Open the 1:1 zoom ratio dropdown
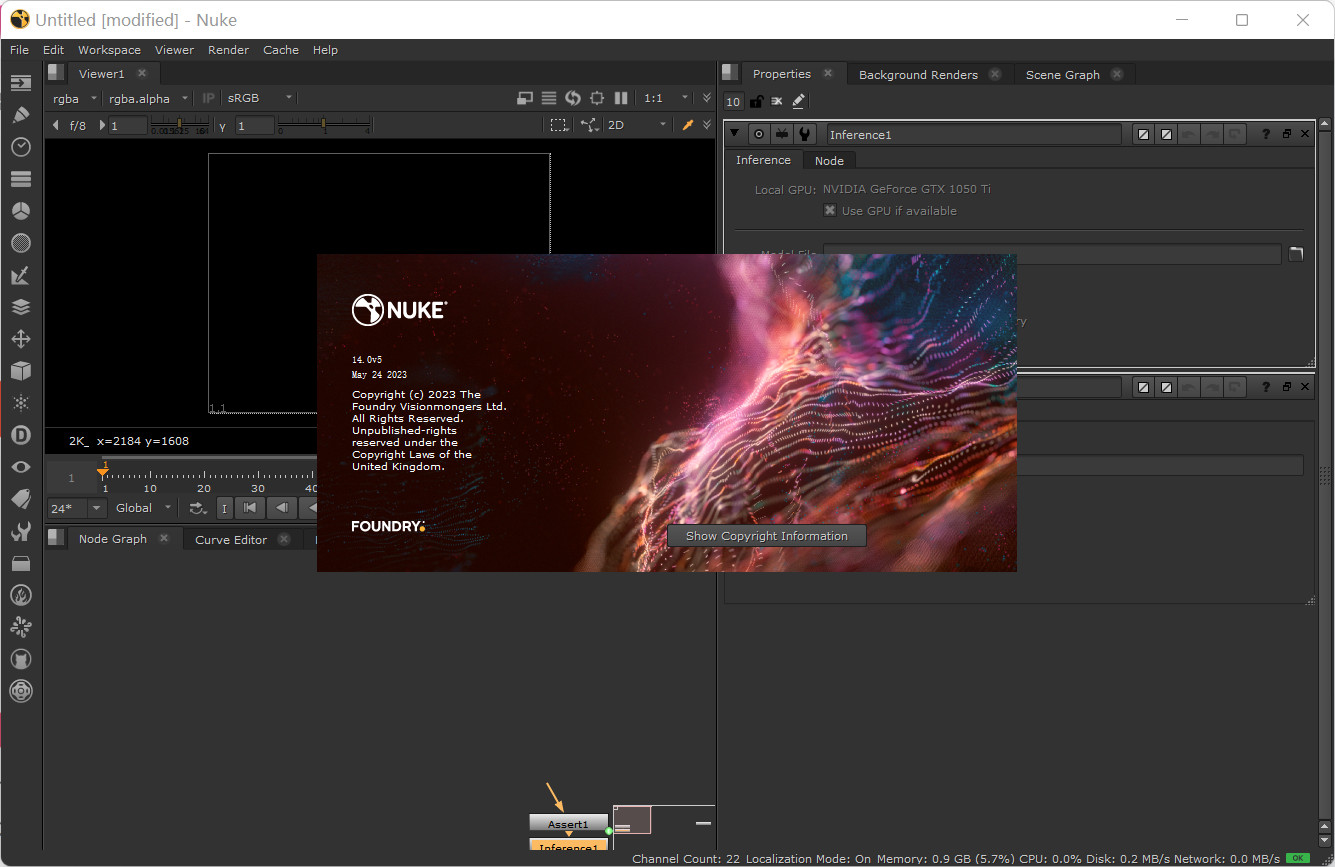The width and height of the screenshot is (1335, 867). [x=666, y=98]
